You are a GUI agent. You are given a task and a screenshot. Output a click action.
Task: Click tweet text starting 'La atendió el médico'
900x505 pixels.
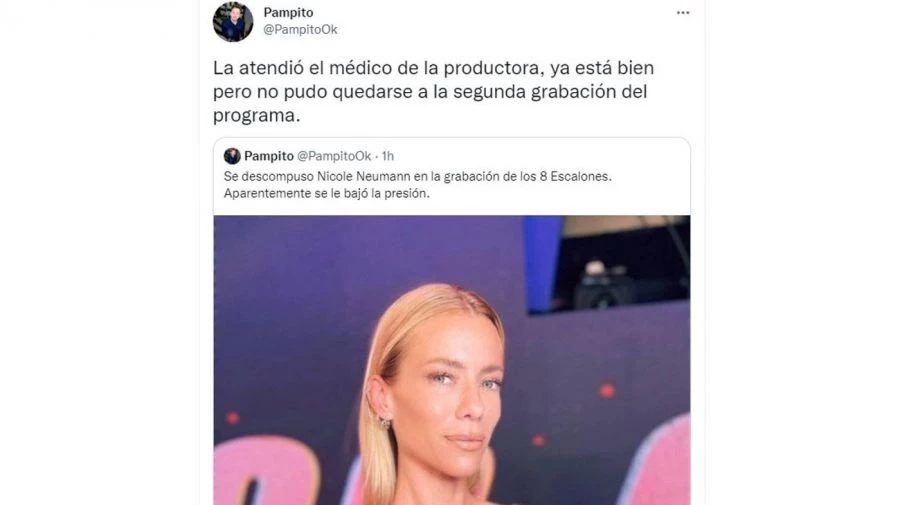(433, 92)
